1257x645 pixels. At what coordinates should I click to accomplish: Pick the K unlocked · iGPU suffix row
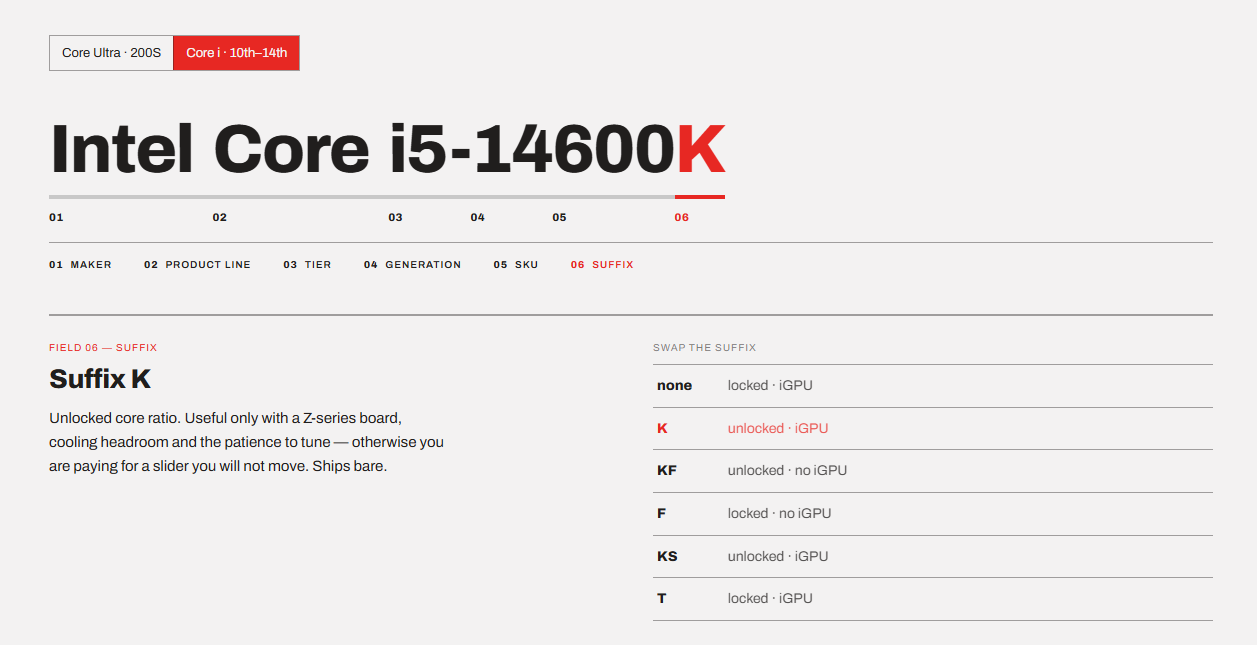tap(933, 428)
